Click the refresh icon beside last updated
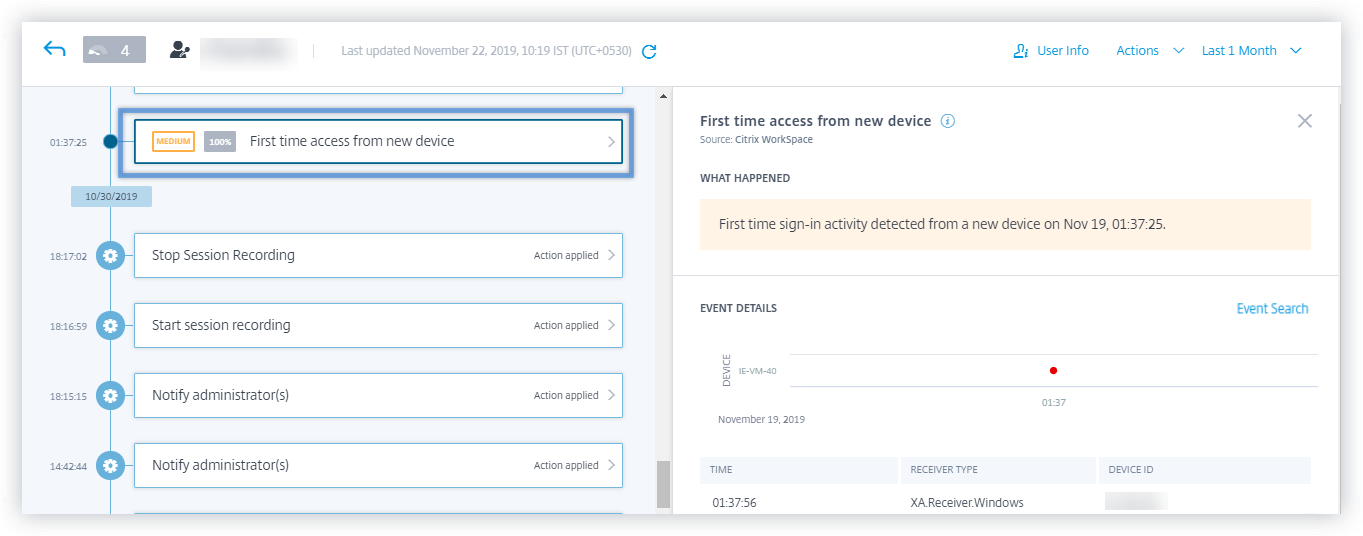The height and width of the screenshot is (536, 1363). point(649,51)
